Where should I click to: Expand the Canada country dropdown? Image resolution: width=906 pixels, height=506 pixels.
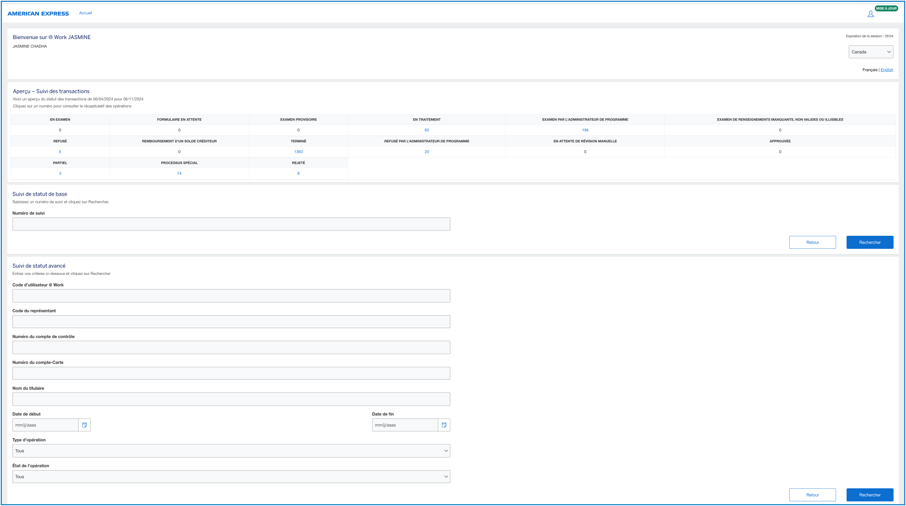click(x=870, y=52)
